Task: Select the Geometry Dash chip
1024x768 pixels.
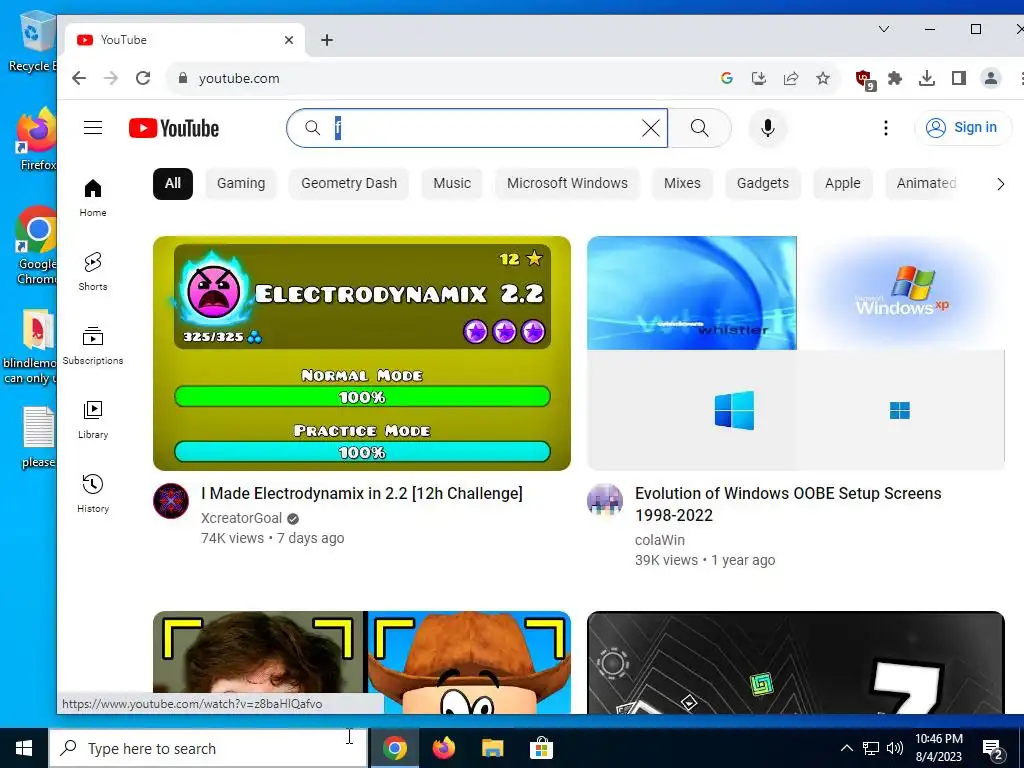Action: 349,184
